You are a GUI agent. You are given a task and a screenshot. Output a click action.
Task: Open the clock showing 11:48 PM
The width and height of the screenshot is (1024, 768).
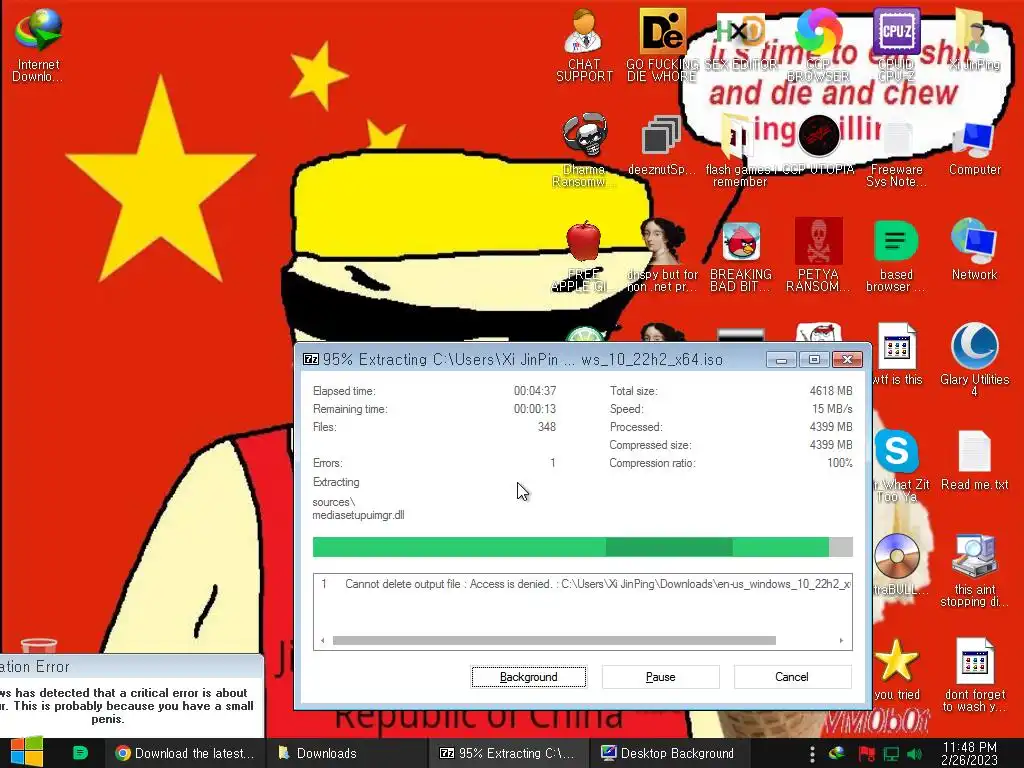click(969, 753)
